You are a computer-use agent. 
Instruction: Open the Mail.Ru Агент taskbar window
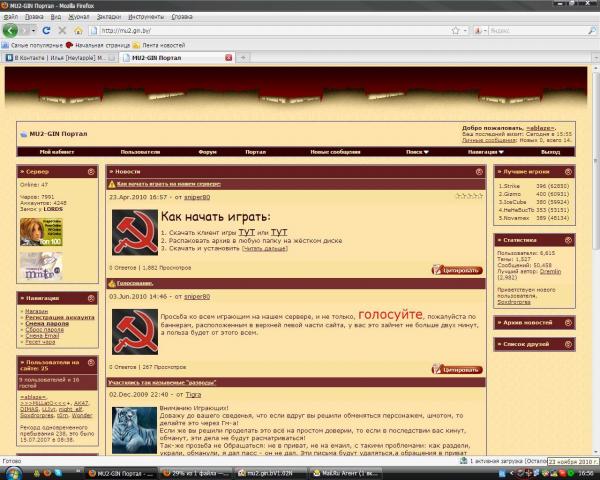(344, 473)
